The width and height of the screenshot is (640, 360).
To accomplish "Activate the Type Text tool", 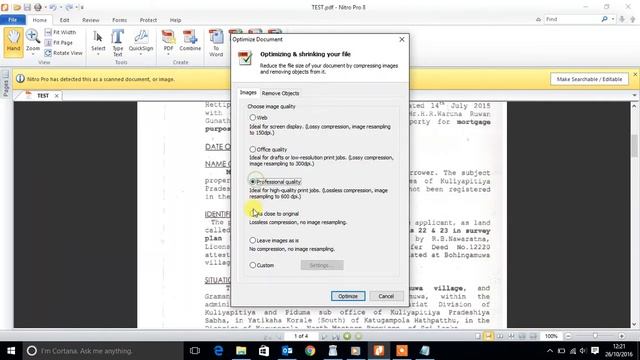I will (x=118, y=42).
